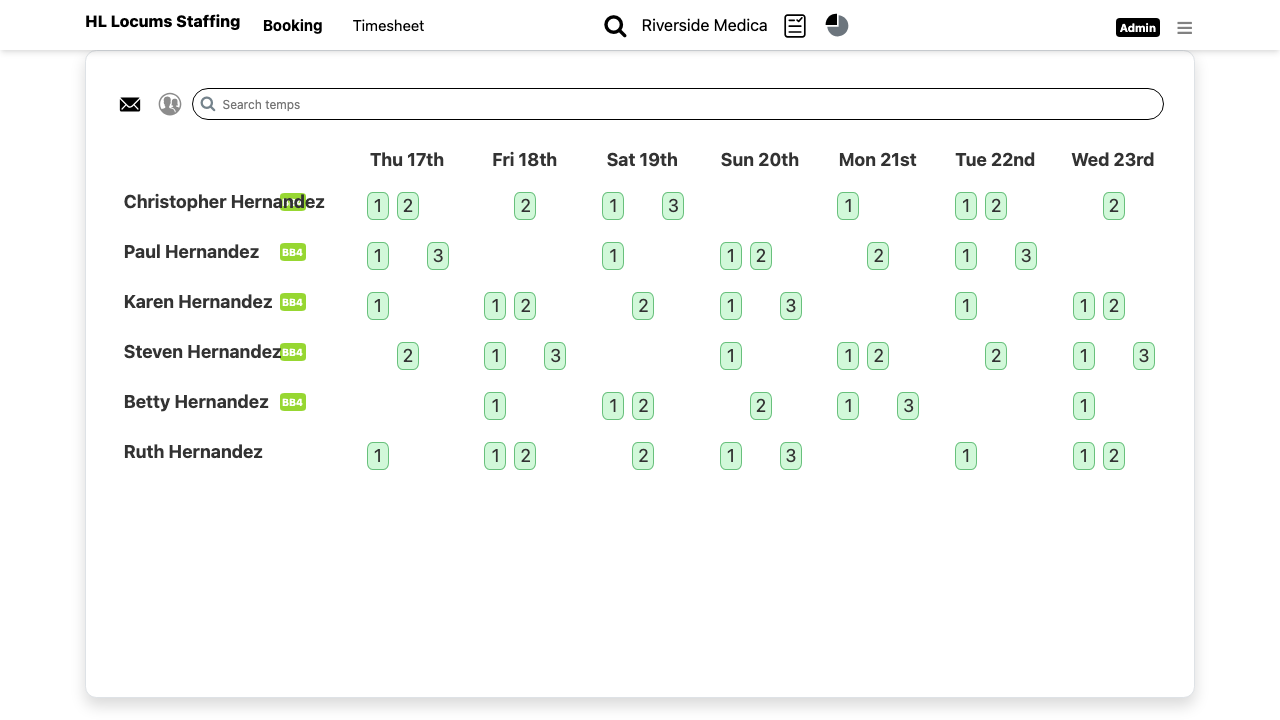Click the people group filter icon
This screenshot has width=1280, height=720.
(170, 104)
